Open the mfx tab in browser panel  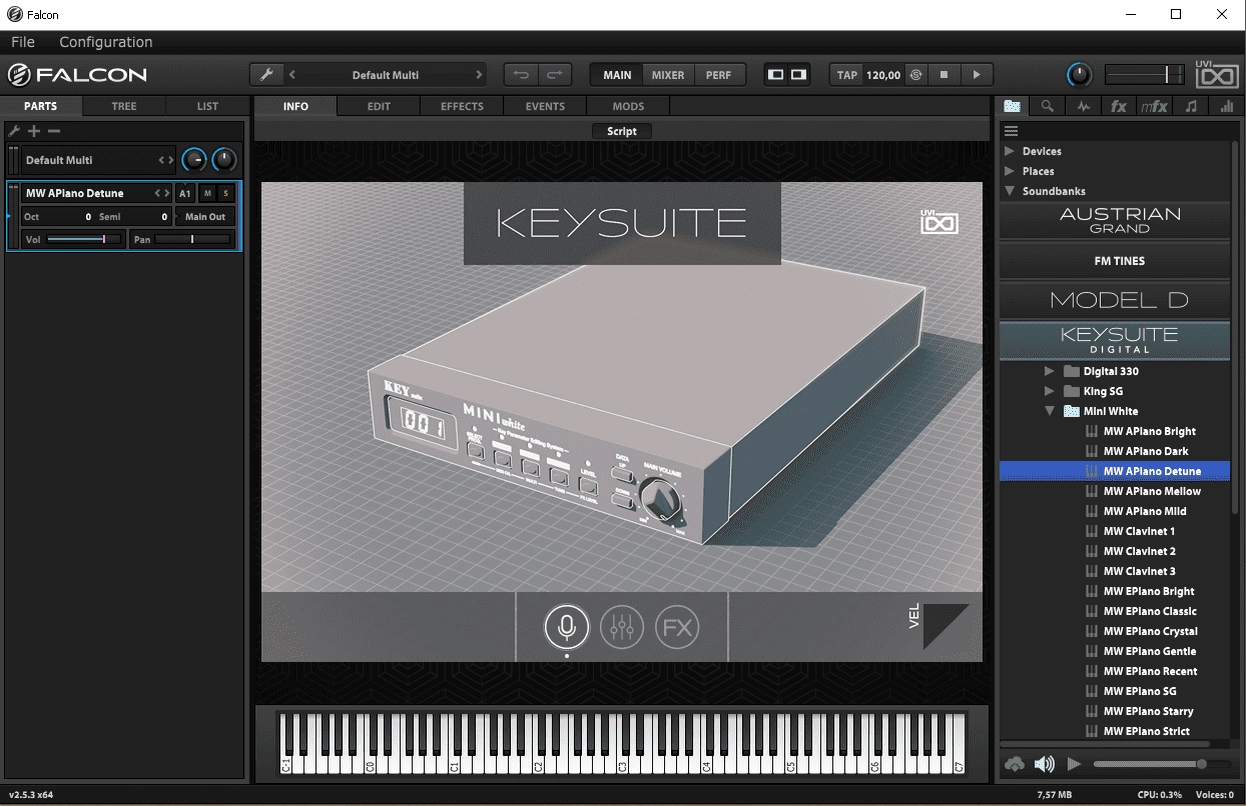[1154, 106]
